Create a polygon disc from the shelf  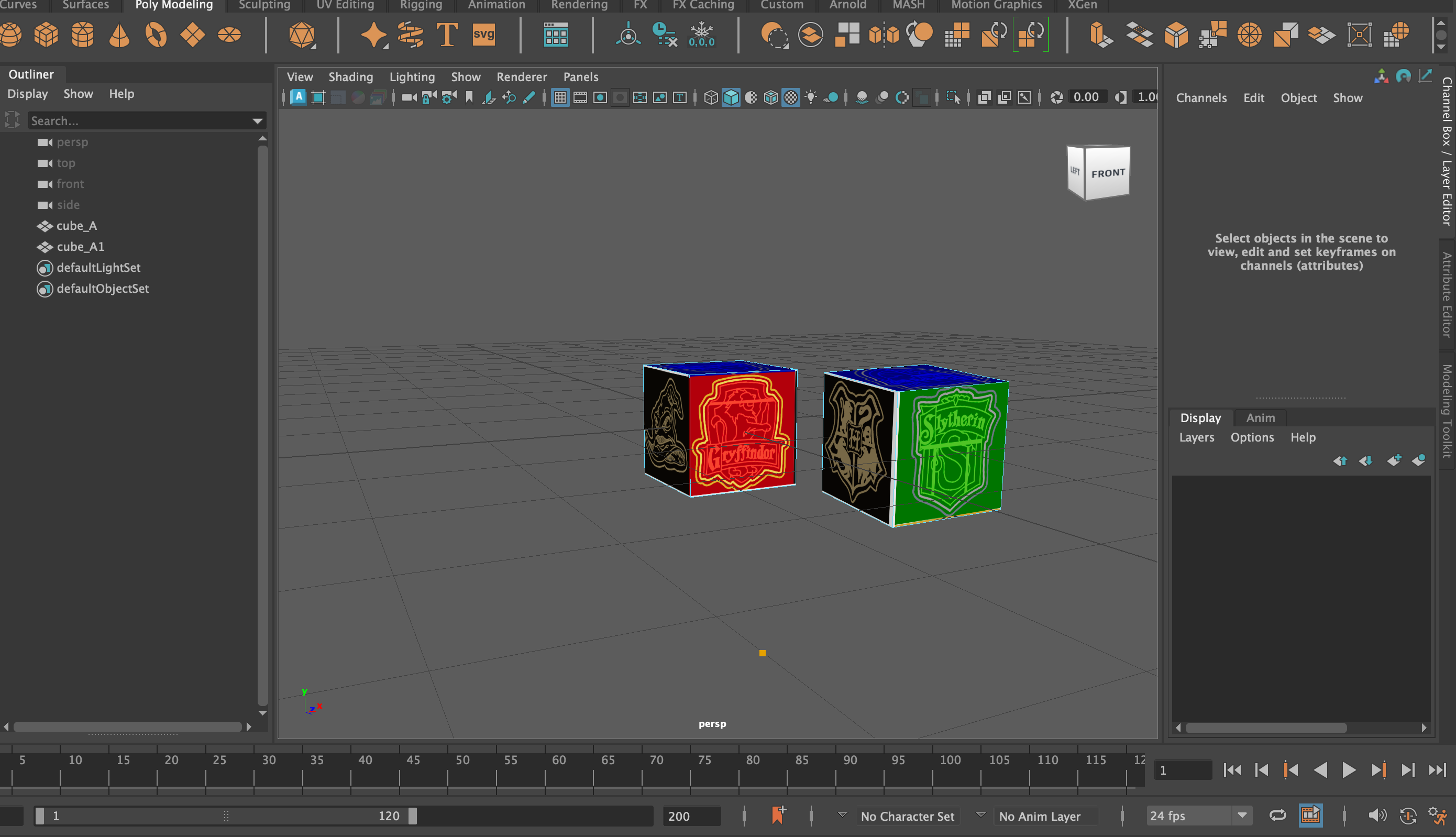tap(229, 35)
